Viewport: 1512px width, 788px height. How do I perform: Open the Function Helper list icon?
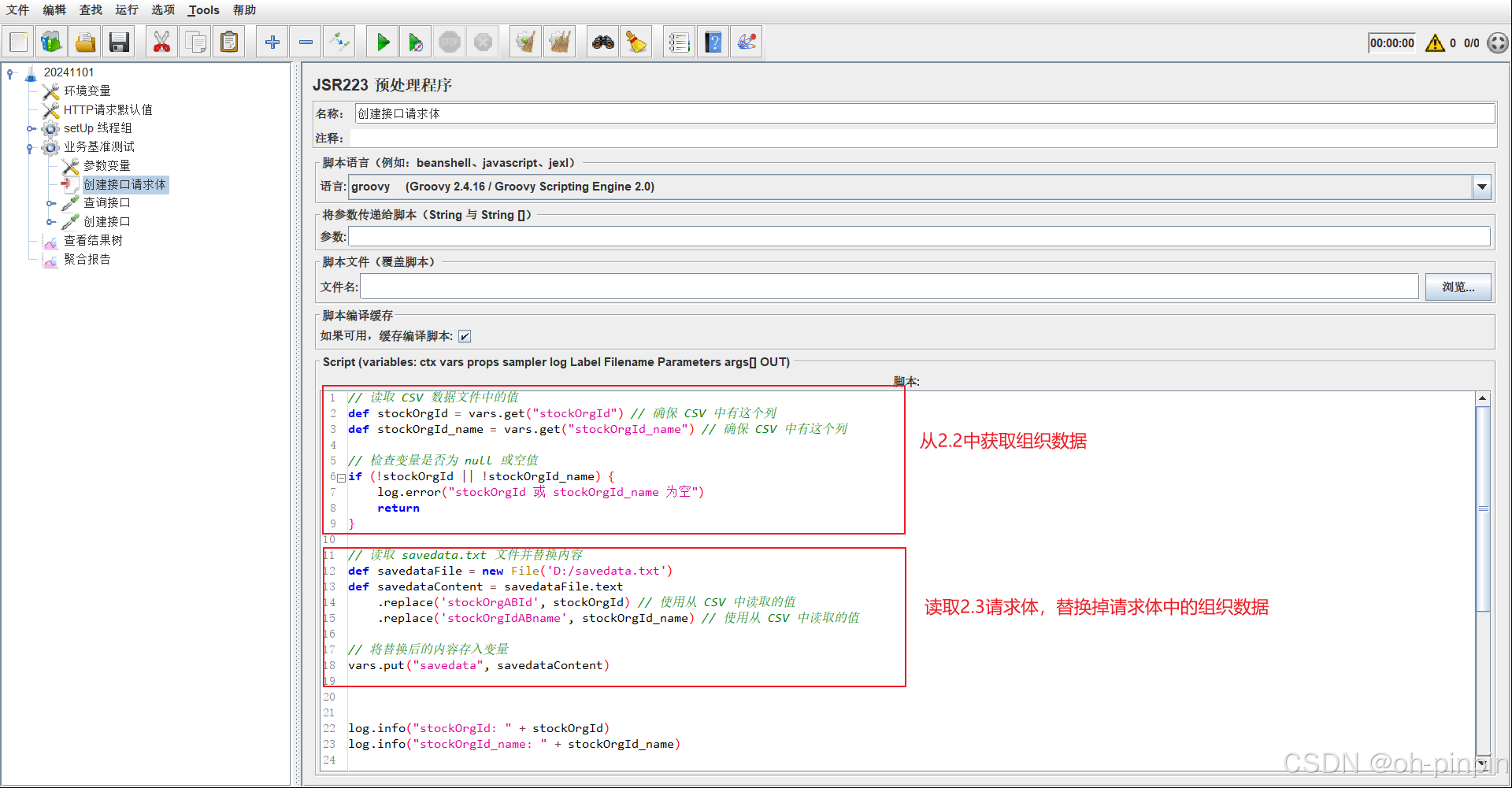point(679,42)
